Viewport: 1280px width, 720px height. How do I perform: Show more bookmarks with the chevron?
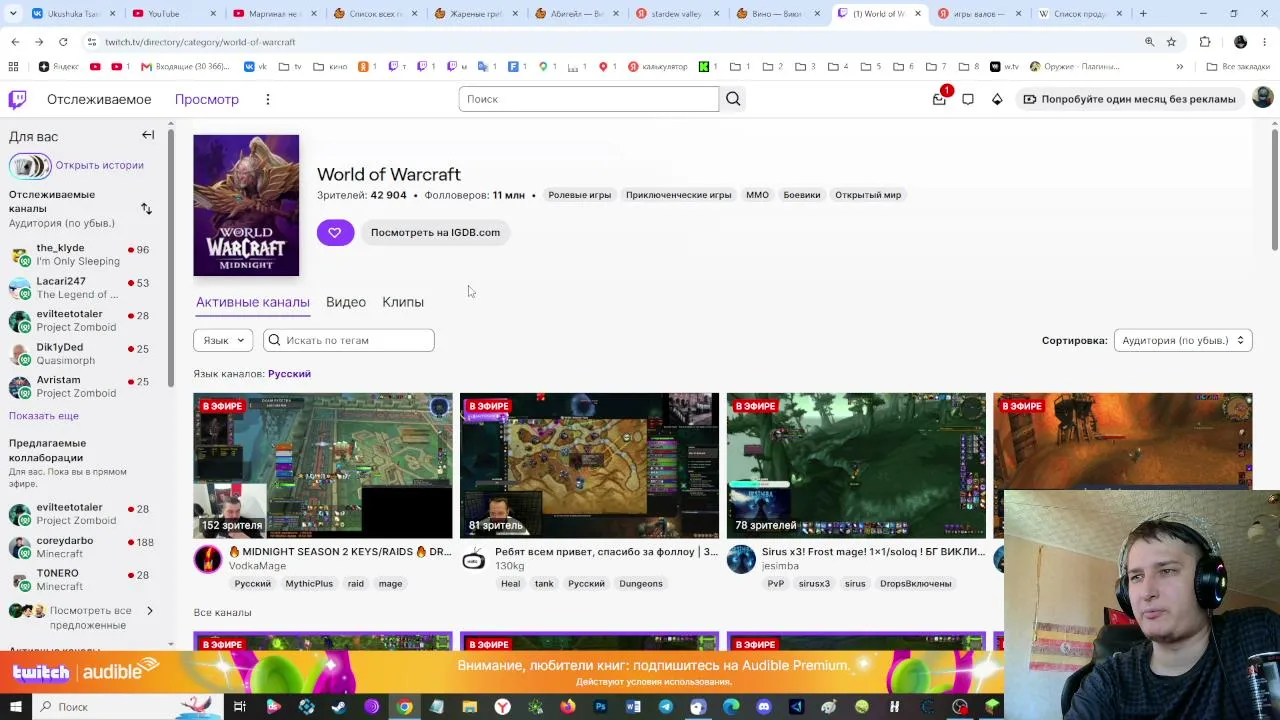tap(1180, 67)
